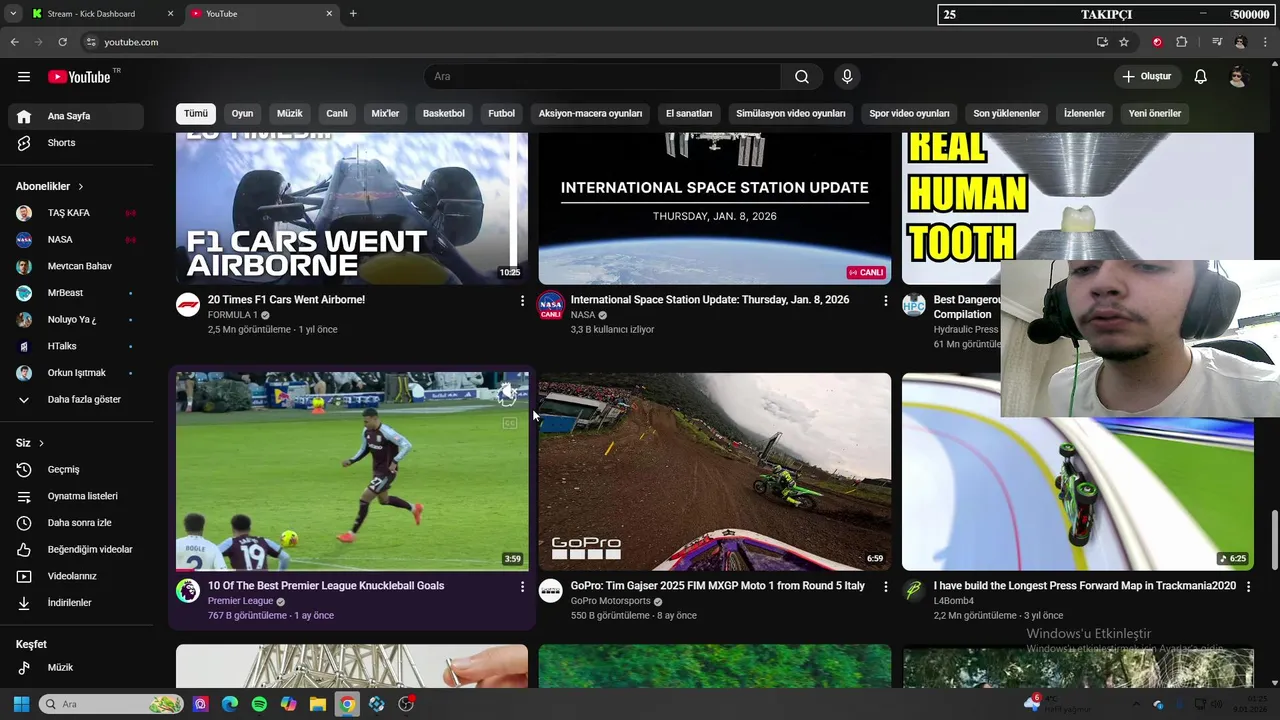Image resolution: width=1280 pixels, height=720 pixels.
Task: Open the FORMULA 1 channel link
Action: pos(232,315)
